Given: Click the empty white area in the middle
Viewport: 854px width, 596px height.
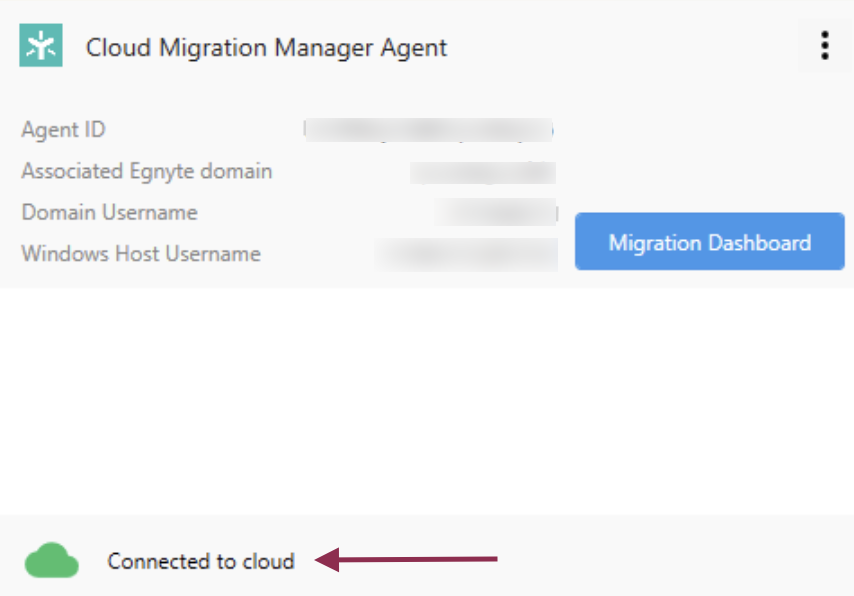Looking at the screenshot, I should 427,400.
